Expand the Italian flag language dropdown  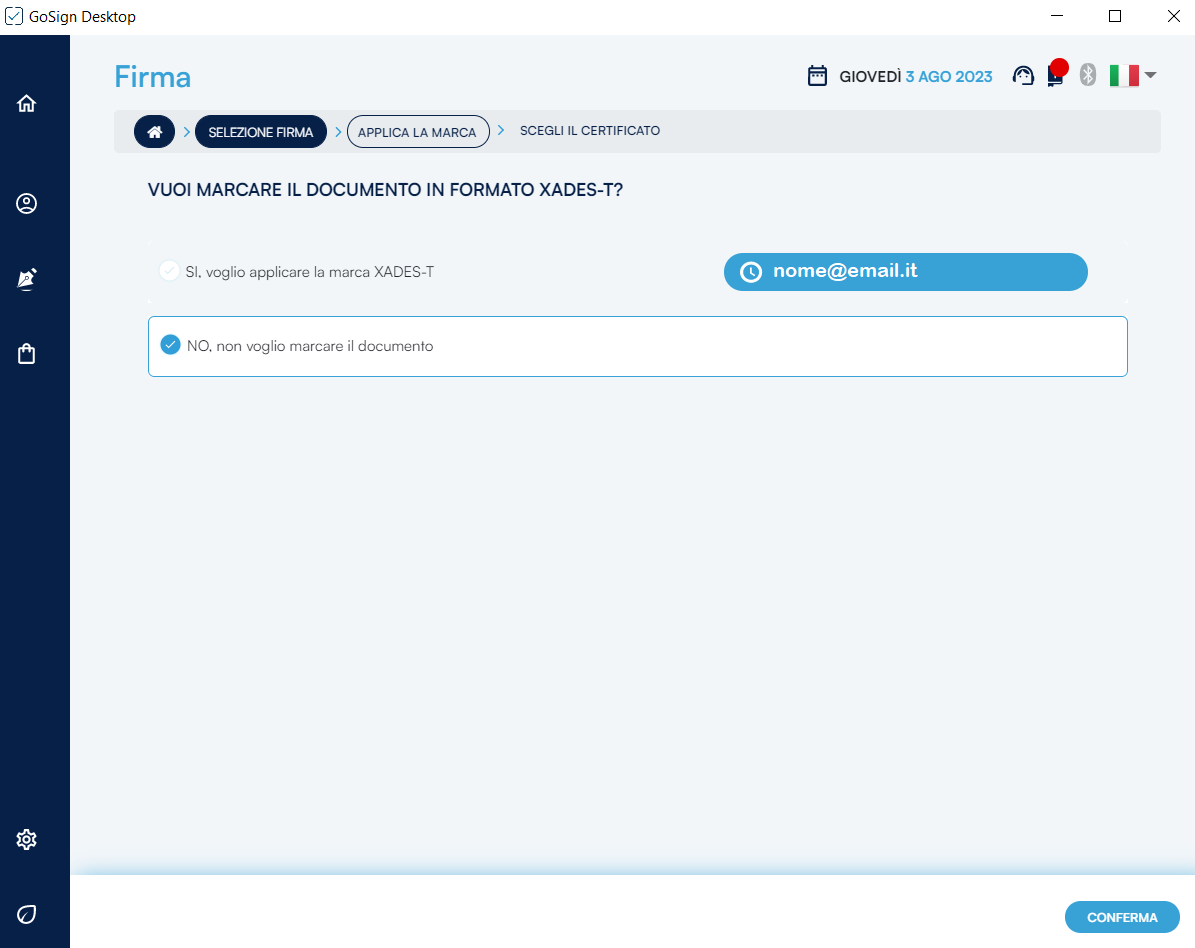[1133, 76]
